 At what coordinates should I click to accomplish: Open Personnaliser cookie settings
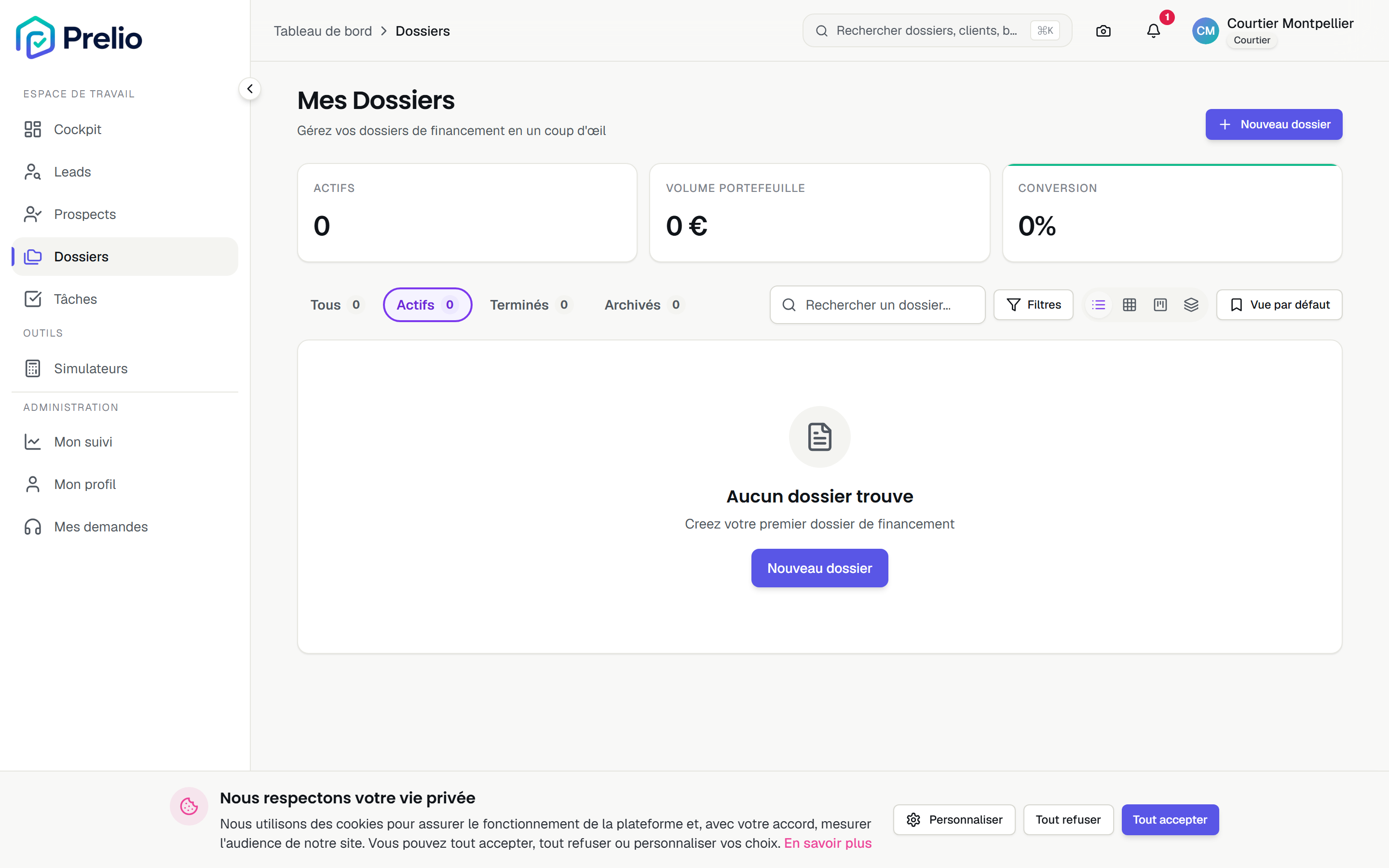pos(954,820)
